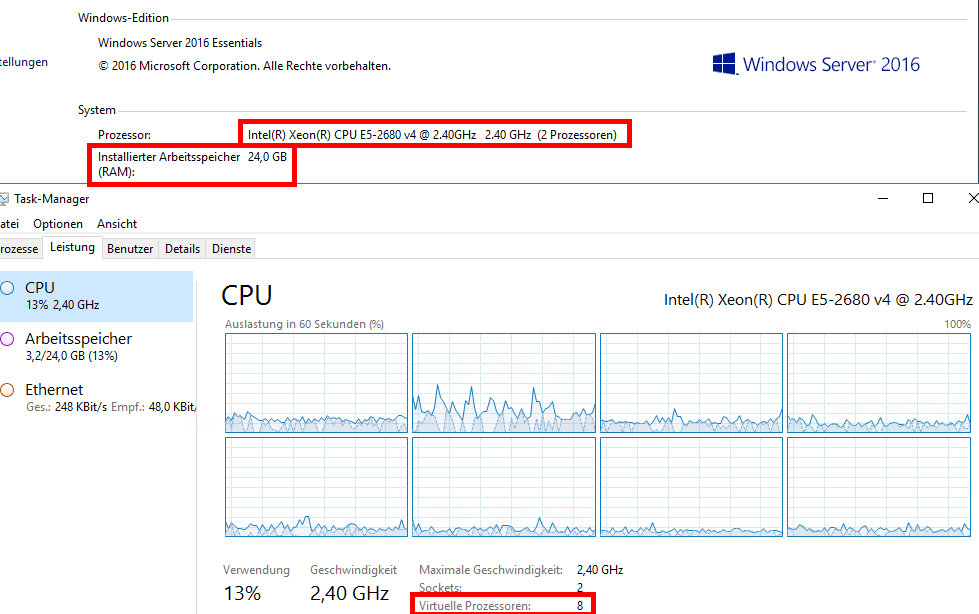Click the Task-Manager icon in title bar
The image size is (979, 614).
tap(5, 199)
